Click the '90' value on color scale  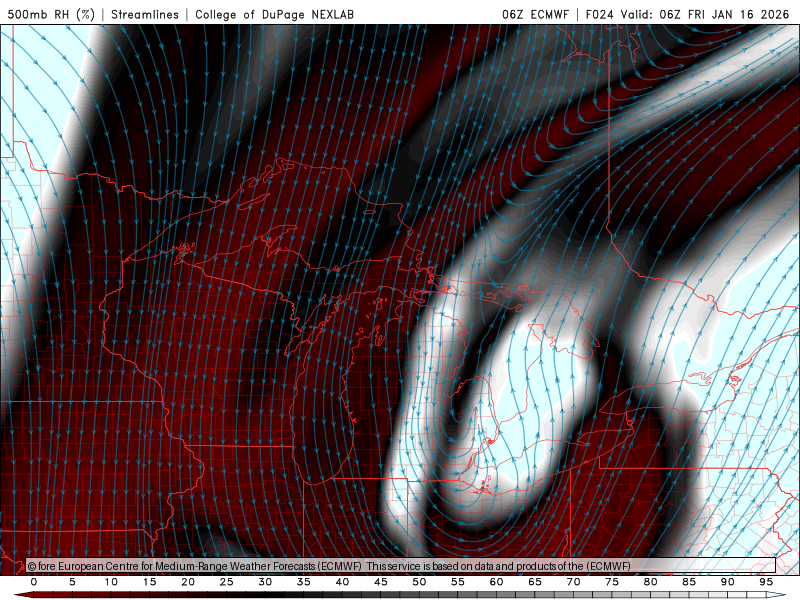pos(727,582)
